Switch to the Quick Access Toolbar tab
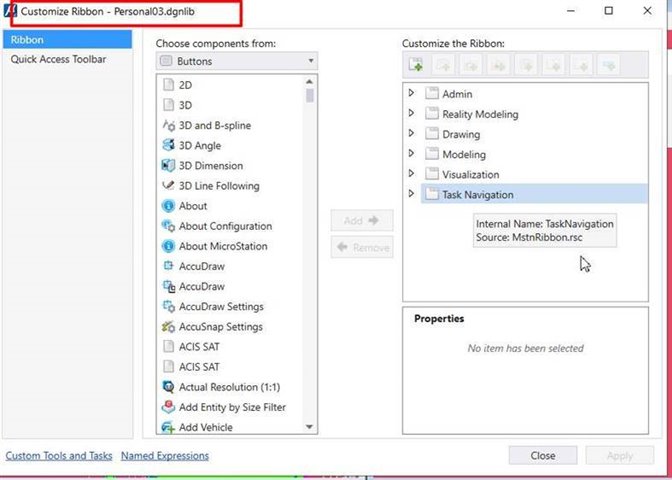Viewport: 672px width, 480px height. (x=58, y=59)
